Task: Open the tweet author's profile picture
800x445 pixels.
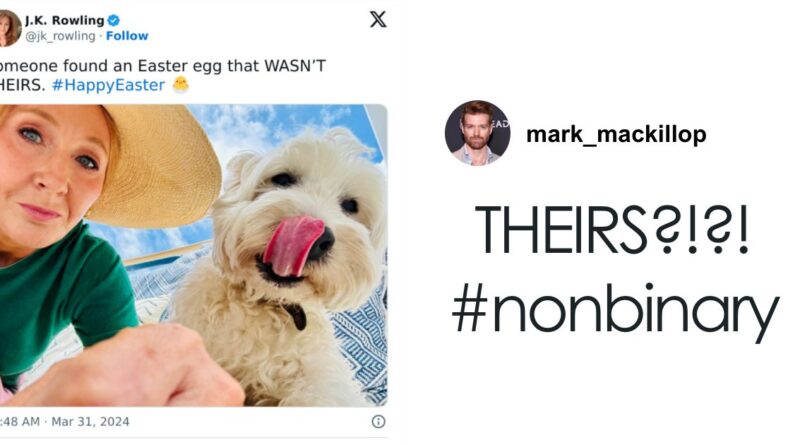Action: point(9,28)
